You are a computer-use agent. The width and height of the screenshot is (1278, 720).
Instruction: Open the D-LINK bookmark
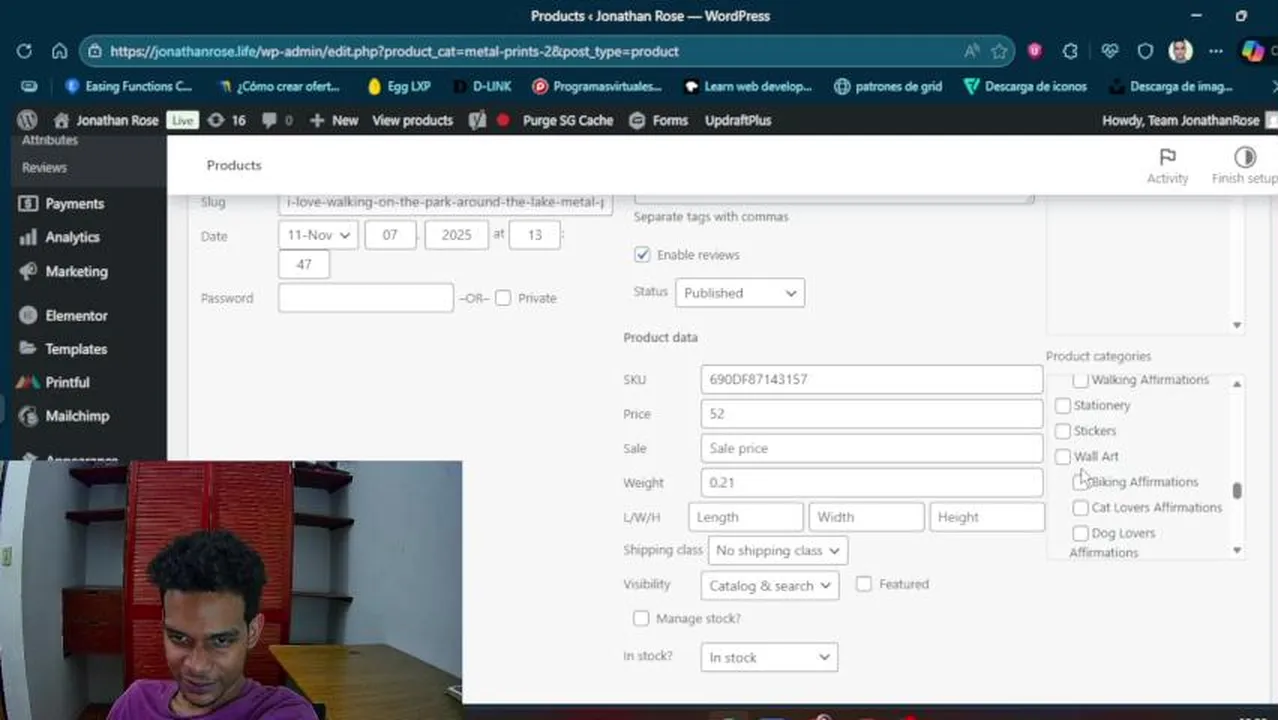pos(481,86)
